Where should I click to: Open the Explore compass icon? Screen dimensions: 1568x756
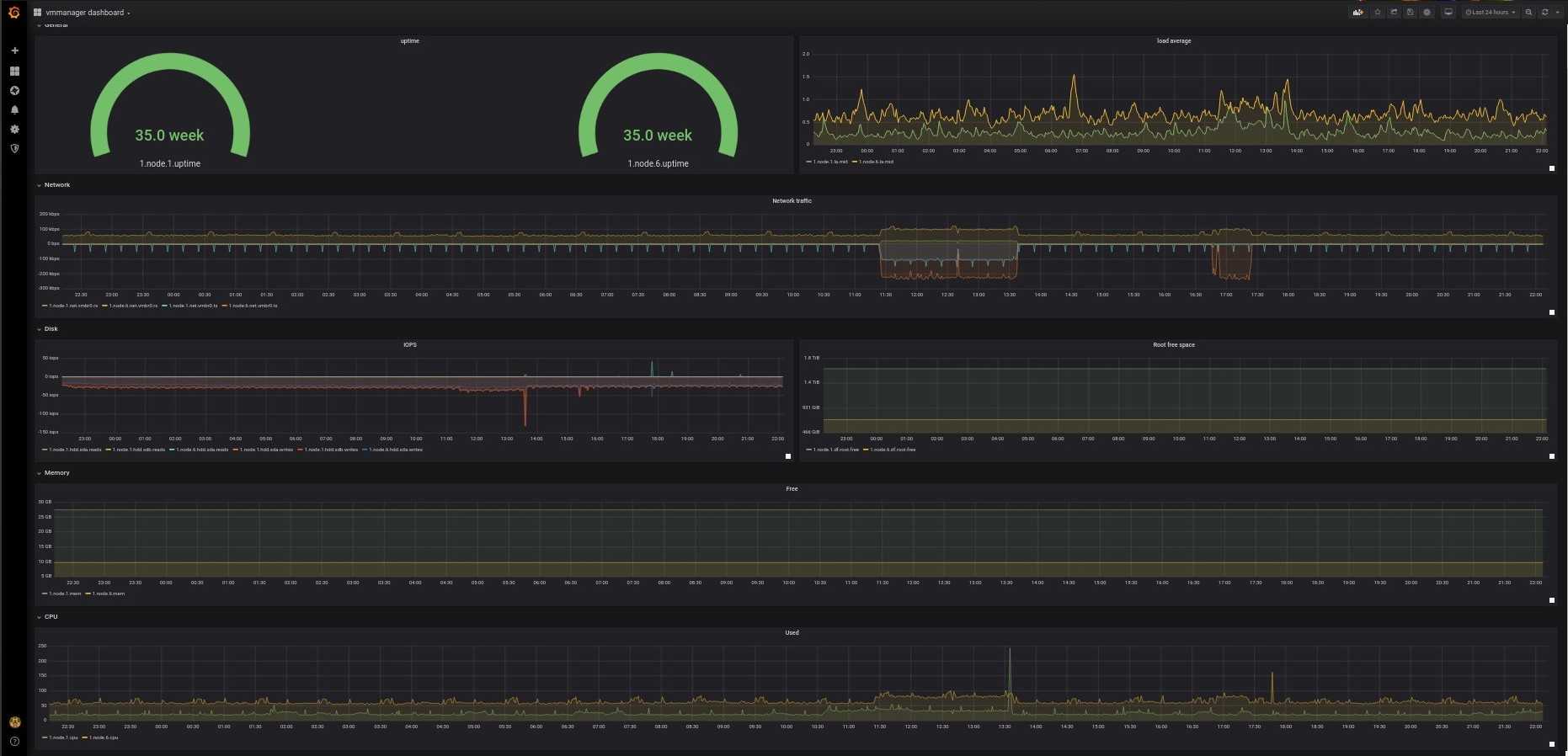pos(14,91)
